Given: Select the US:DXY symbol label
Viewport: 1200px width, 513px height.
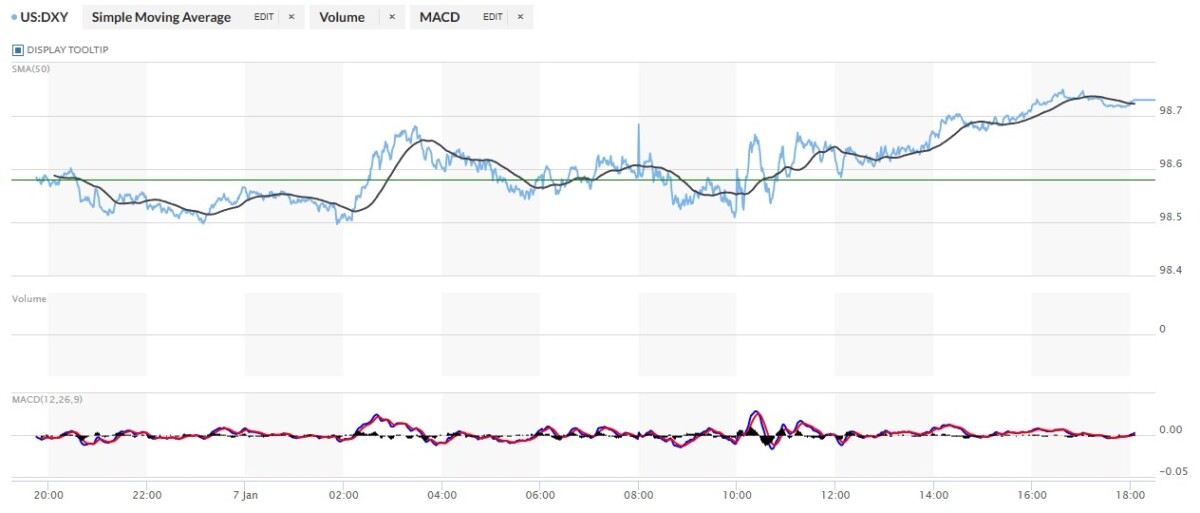Looking at the screenshot, I should click(x=46, y=17).
